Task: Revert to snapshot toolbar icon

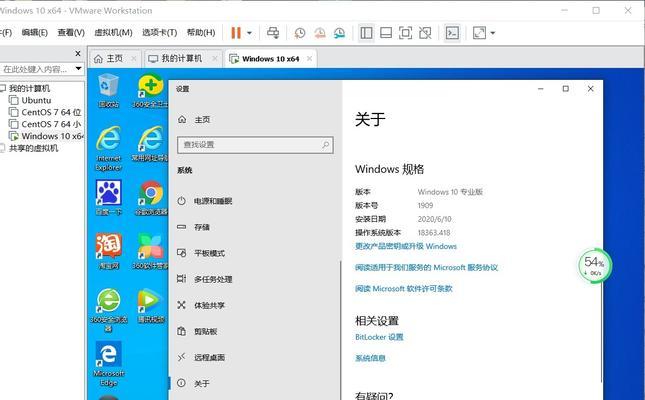Action: point(320,33)
